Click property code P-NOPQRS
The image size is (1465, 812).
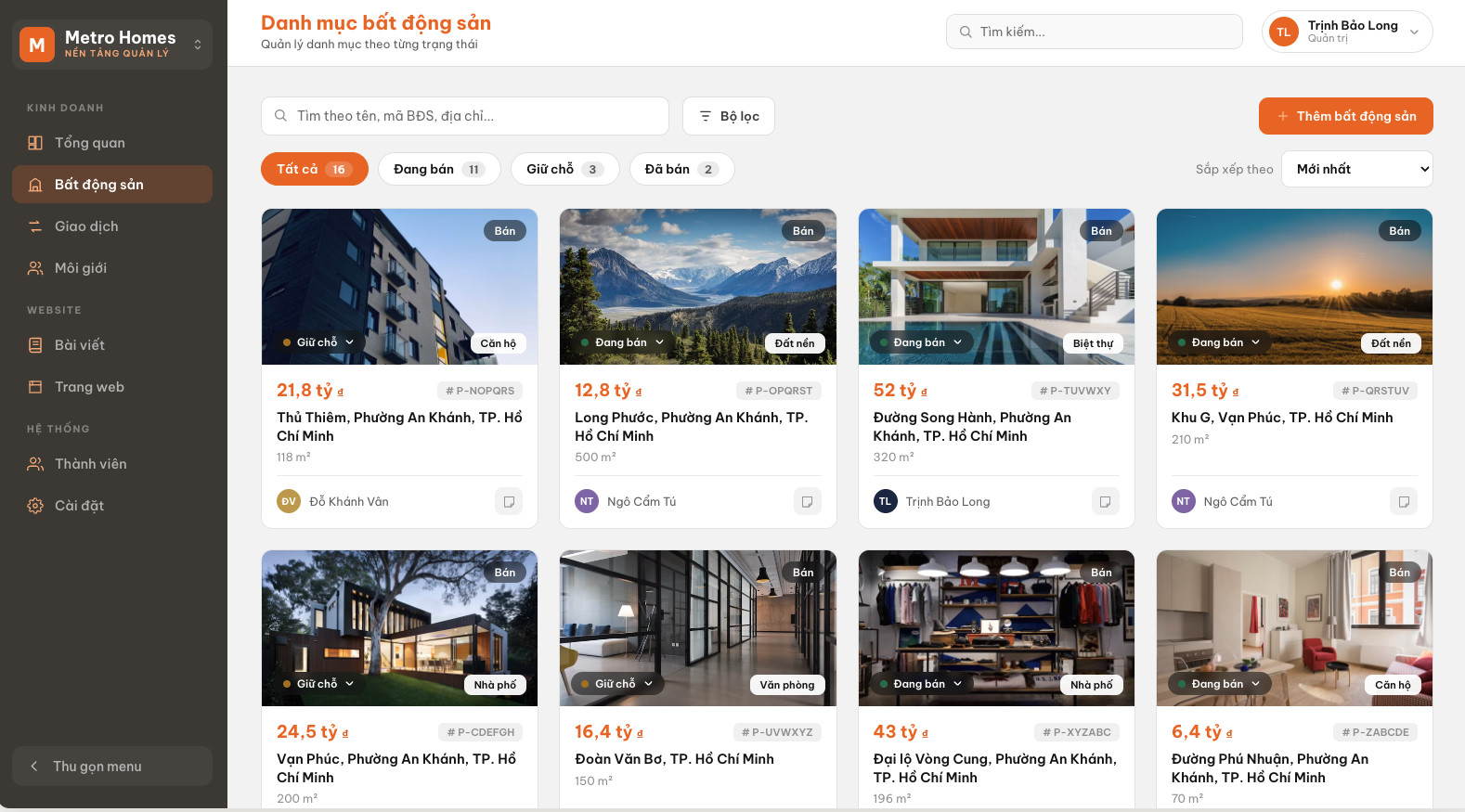(480, 391)
